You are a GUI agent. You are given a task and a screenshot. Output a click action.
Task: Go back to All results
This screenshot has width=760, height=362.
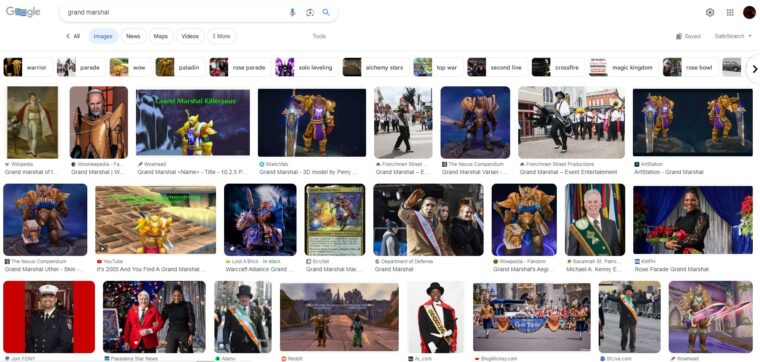[73, 36]
